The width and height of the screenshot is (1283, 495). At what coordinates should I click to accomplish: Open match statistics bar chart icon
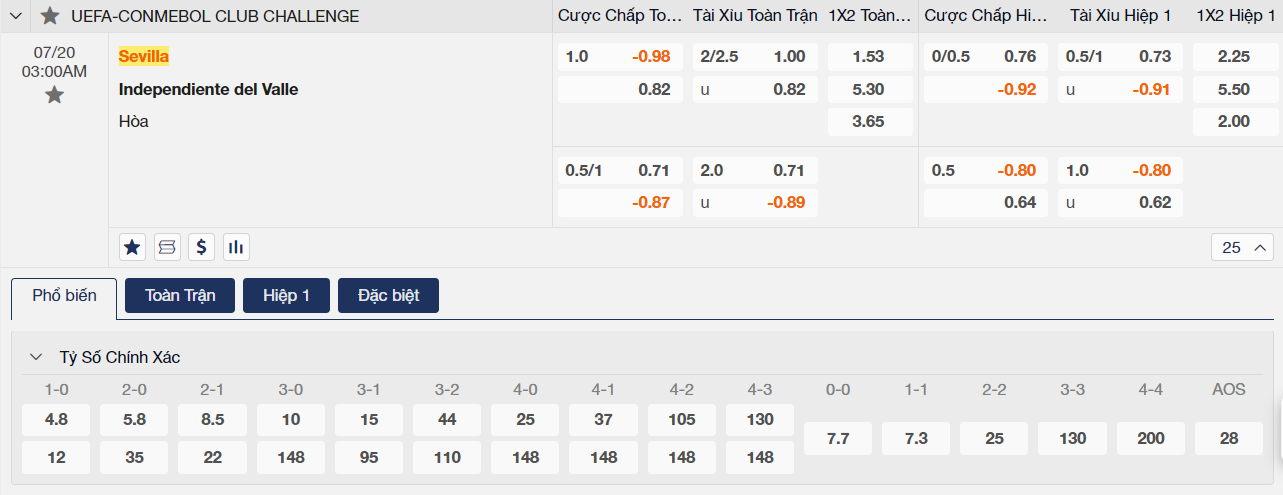(x=236, y=246)
